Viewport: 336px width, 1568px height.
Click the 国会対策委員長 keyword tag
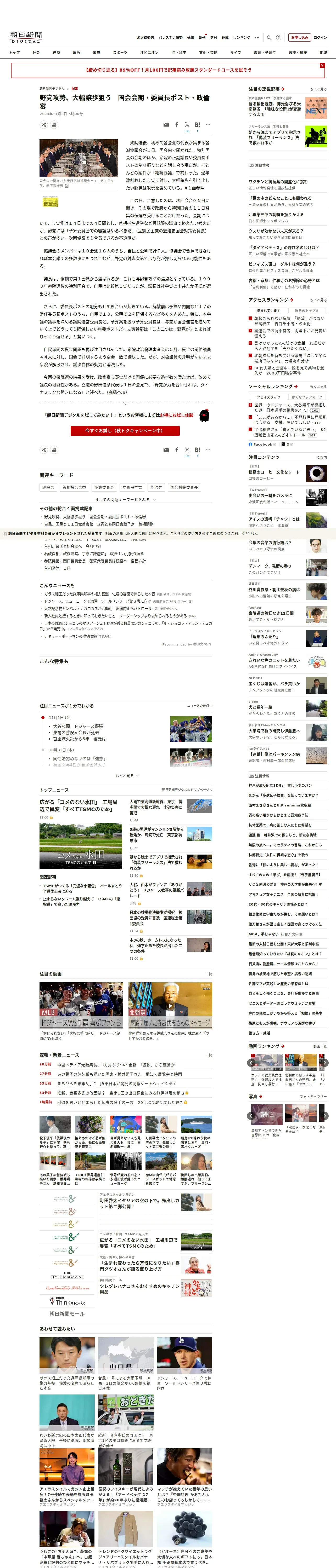[x=184, y=488]
